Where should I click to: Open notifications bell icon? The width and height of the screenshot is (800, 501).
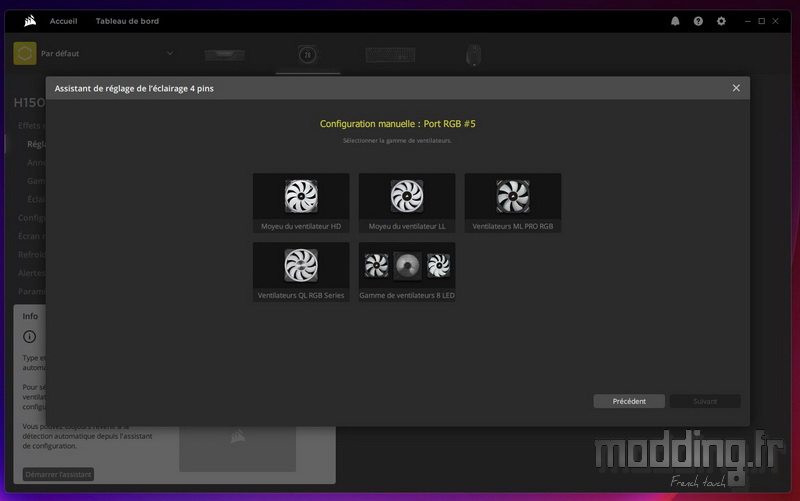click(675, 21)
